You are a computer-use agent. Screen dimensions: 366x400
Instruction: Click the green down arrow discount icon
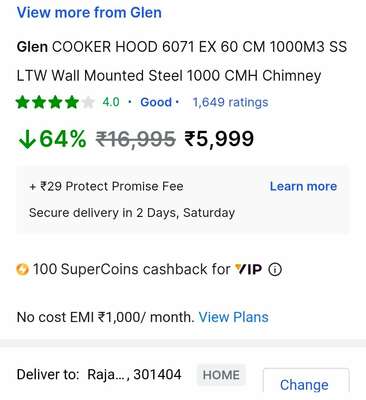[x=27, y=139]
